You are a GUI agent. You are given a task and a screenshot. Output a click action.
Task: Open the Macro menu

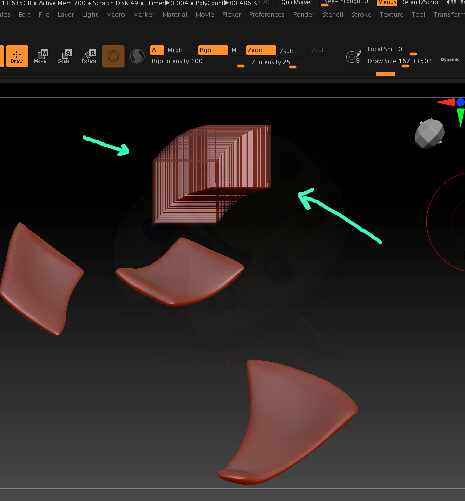click(x=116, y=15)
